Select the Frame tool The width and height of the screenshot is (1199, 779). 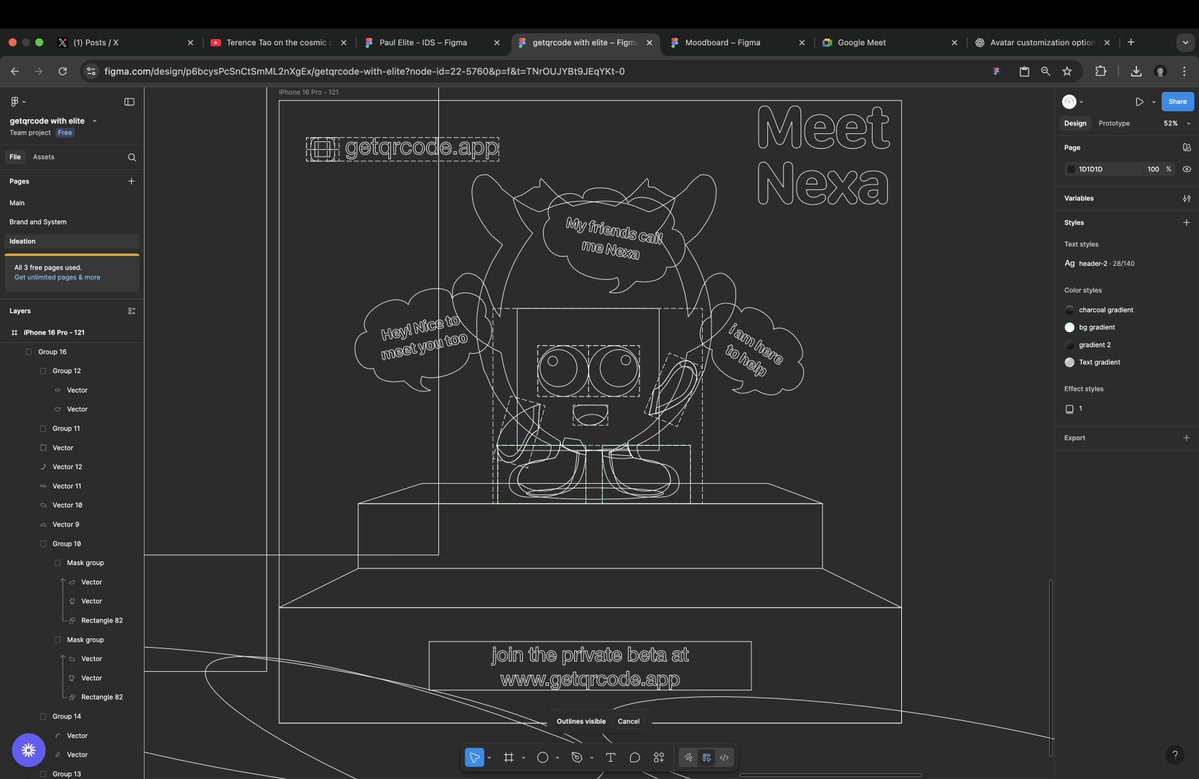click(x=509, y=758)
